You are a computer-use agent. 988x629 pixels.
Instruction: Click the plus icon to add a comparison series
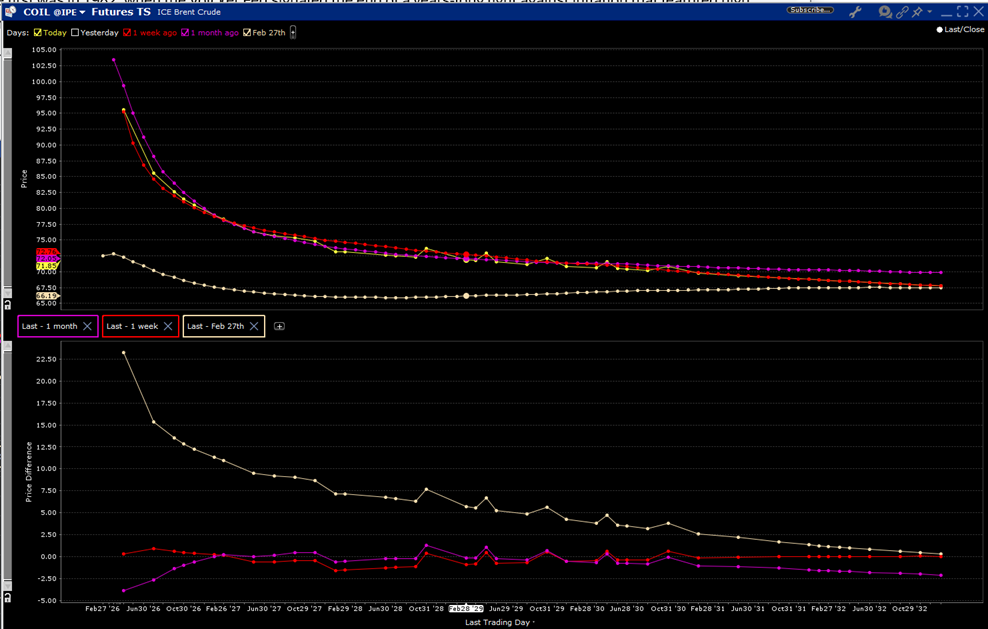point(280,325)
